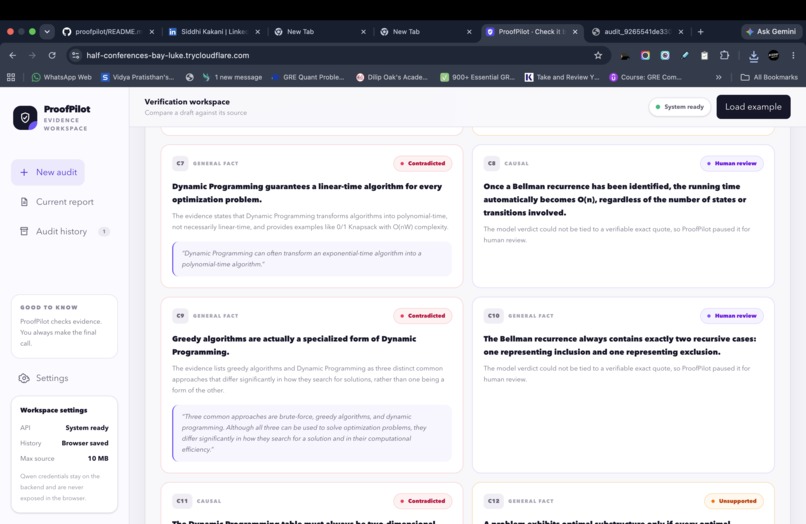Switch to the audit_9265541de33 tab

click(637, 32)
